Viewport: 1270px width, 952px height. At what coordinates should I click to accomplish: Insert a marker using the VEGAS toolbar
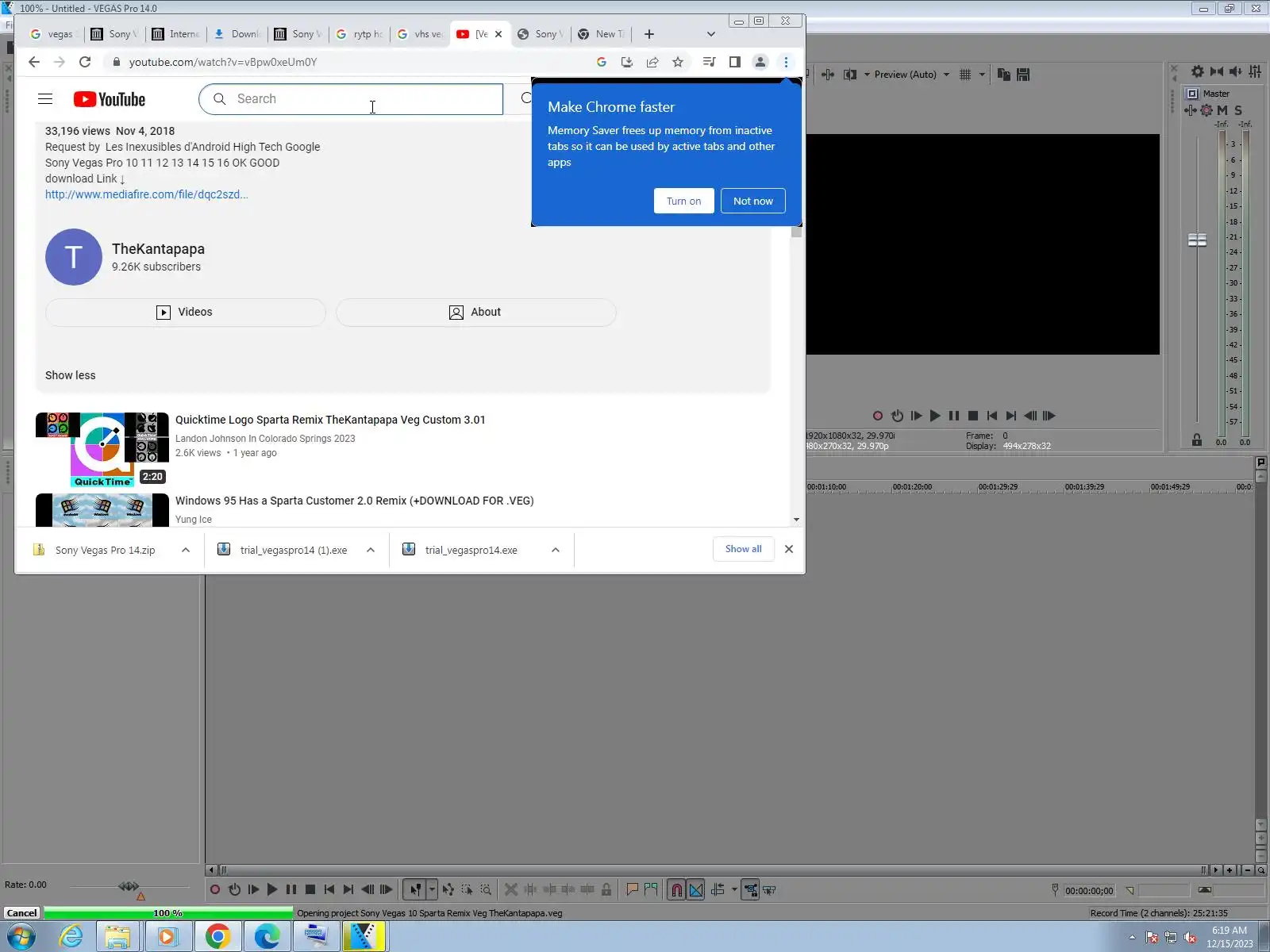pos(632,890)
